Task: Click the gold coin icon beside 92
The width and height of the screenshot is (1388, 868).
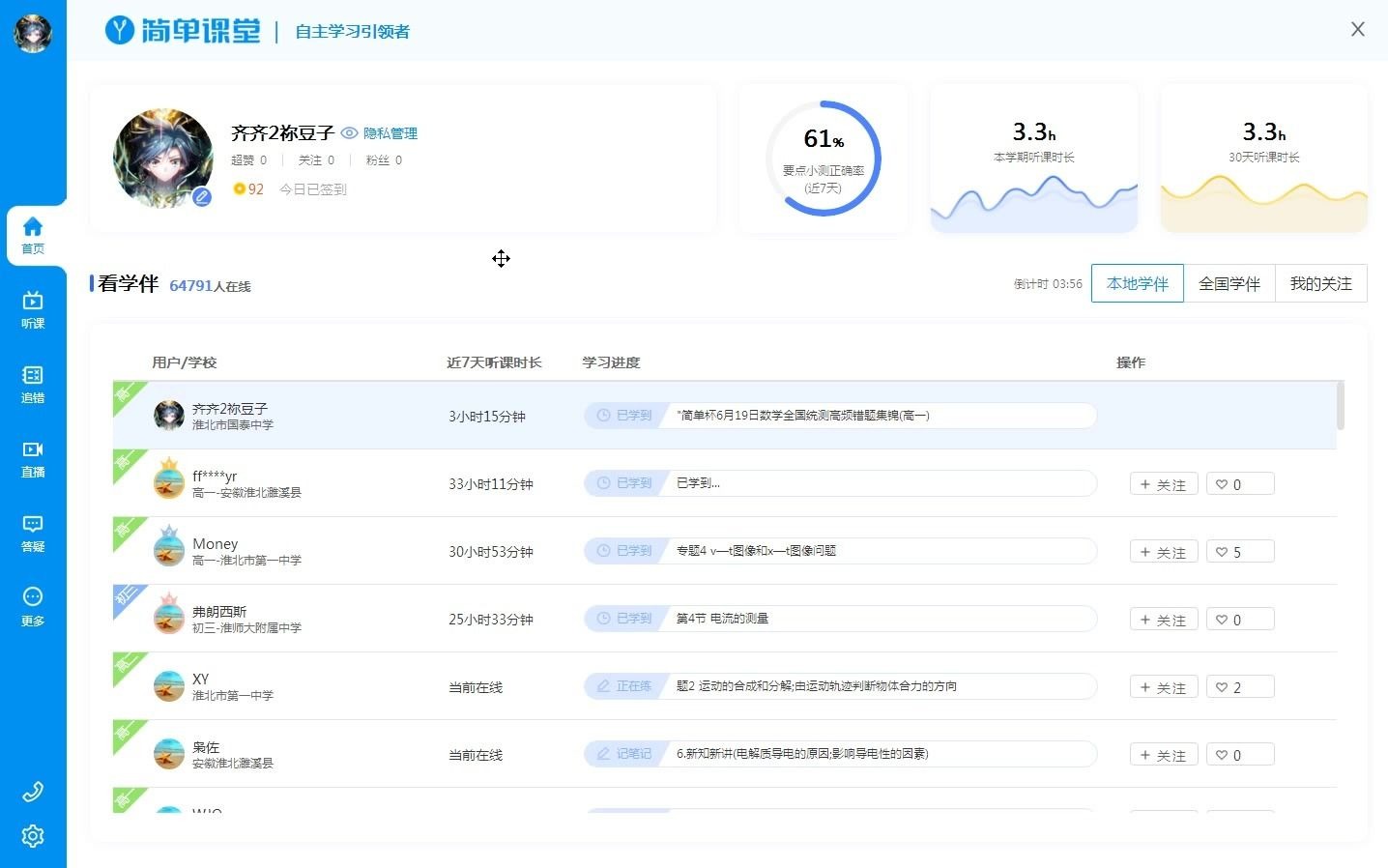Action: pos(239,189)
